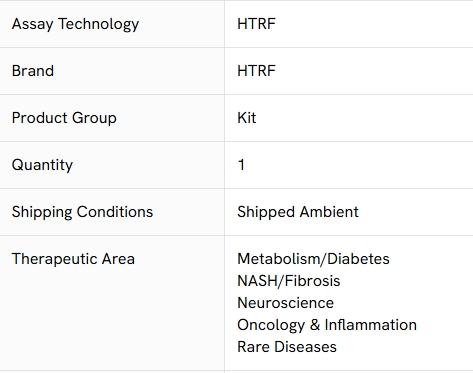Click the Therapeutic Area label
473x373 pixels.
pyautogui.click(x=73, y=259)
